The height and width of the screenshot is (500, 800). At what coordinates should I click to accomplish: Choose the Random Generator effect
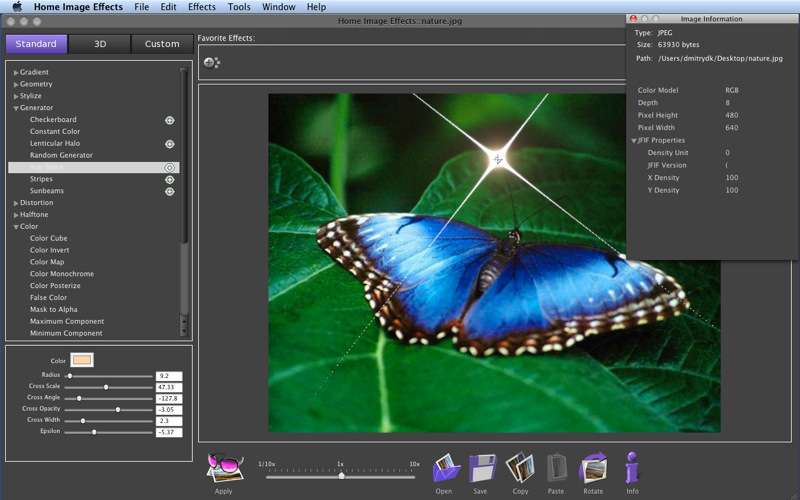click(61, 155)
